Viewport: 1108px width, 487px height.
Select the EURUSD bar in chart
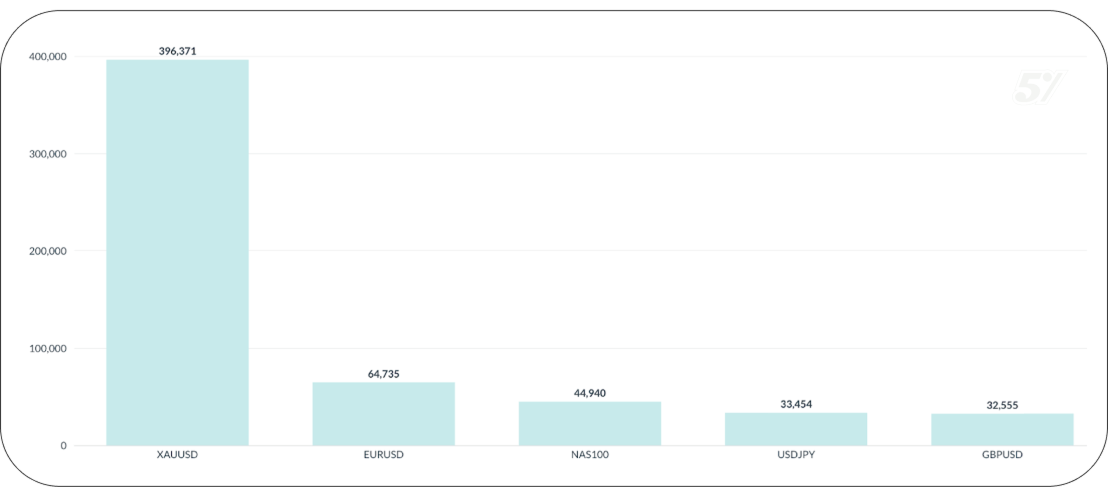383,414
